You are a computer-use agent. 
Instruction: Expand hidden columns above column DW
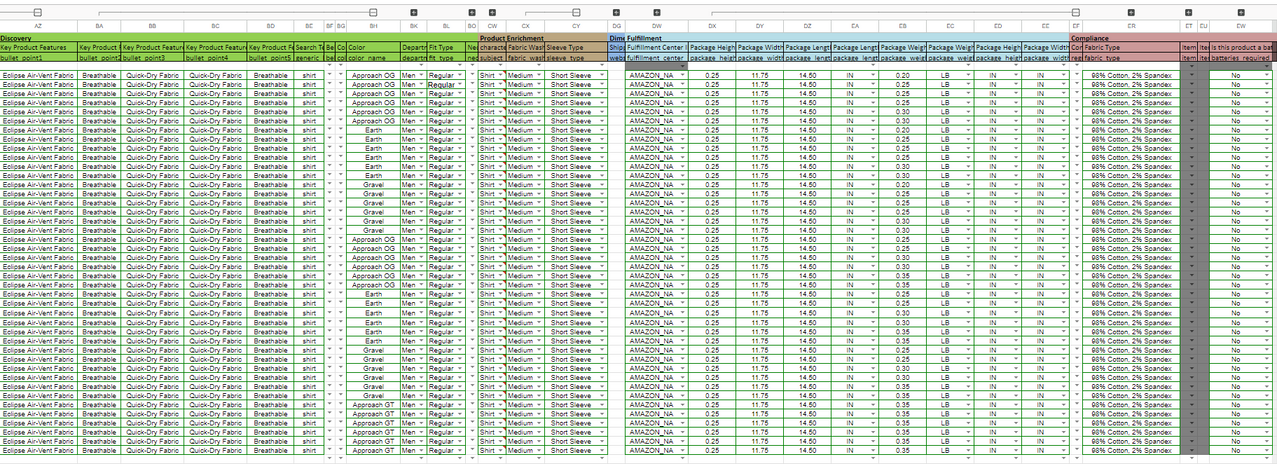coord(656,12)
